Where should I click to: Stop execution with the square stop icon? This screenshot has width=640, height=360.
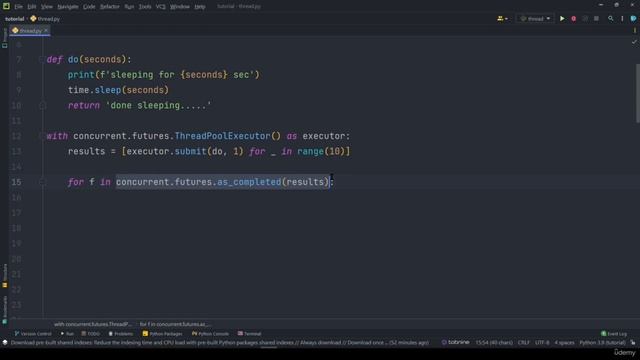(596, 18)
